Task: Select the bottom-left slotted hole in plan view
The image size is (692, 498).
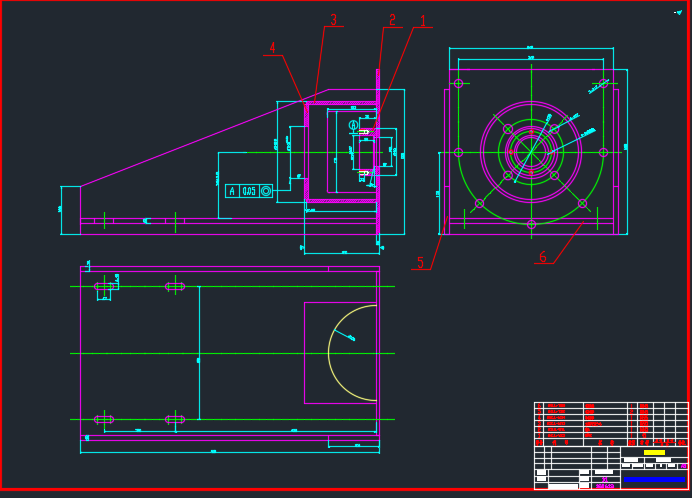Action: pyautogui.click(x=104, y=419)
